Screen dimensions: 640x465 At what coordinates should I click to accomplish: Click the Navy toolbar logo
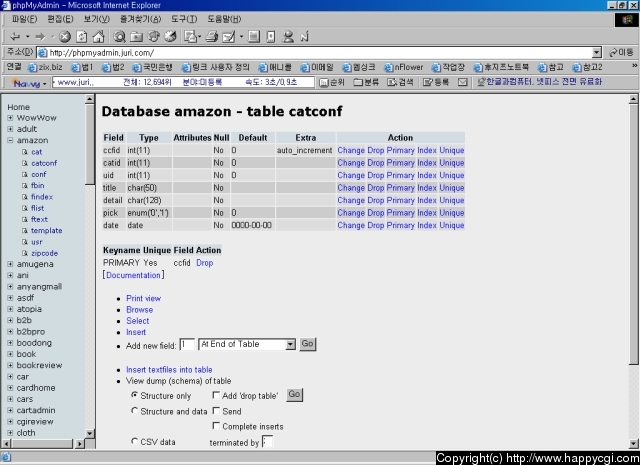(x=27, y=83)
